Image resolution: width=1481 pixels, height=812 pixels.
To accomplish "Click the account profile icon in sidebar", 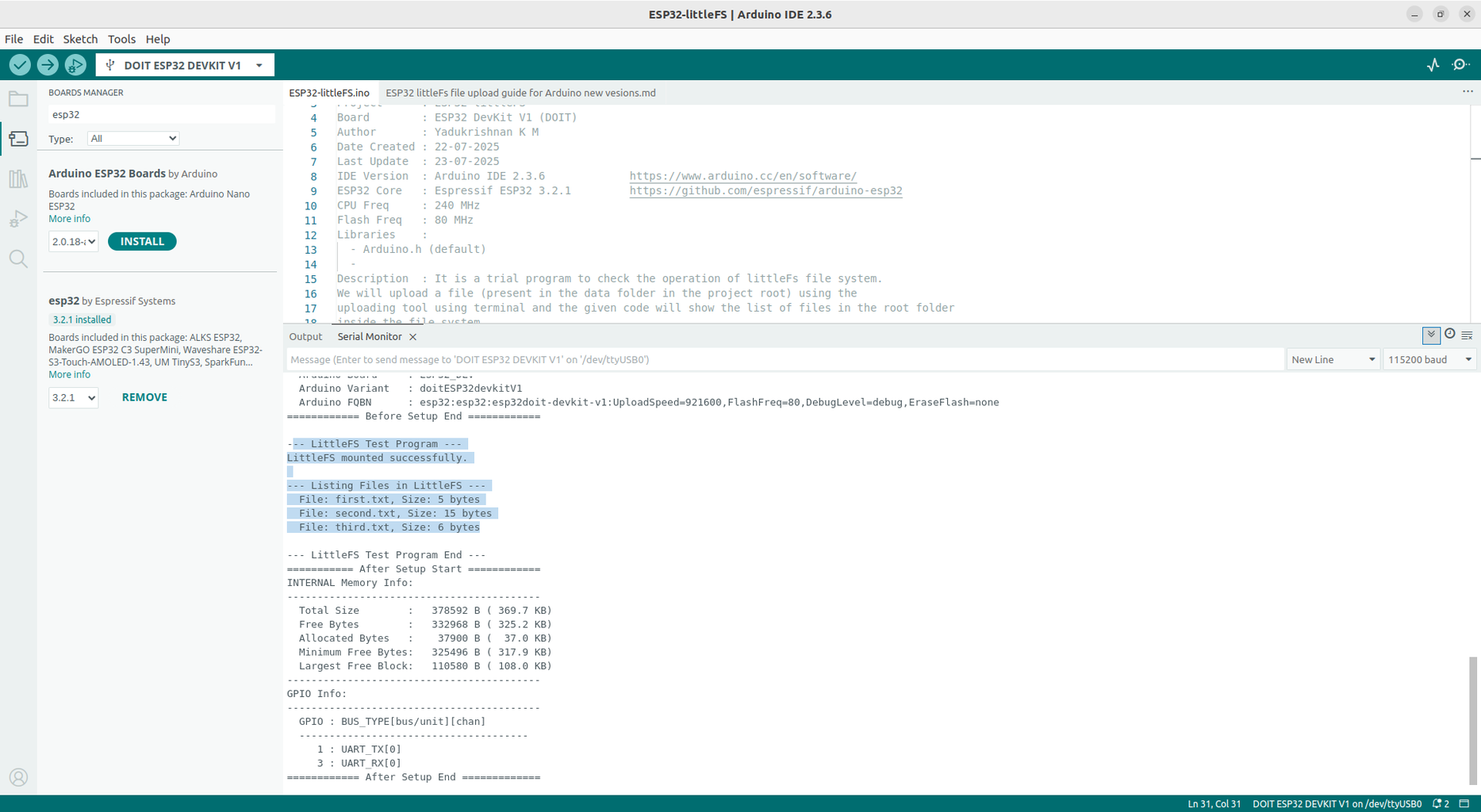I will point(18,778).
